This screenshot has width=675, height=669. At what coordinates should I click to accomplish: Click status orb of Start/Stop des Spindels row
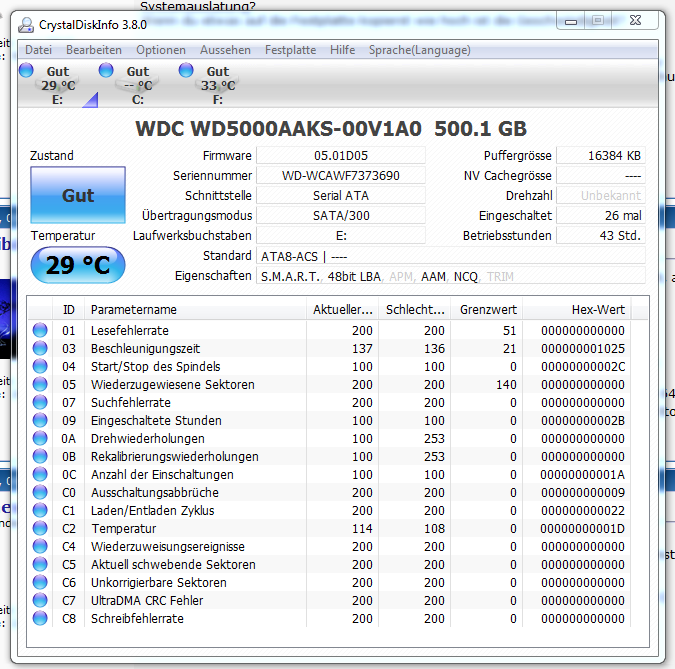(40, 366)
